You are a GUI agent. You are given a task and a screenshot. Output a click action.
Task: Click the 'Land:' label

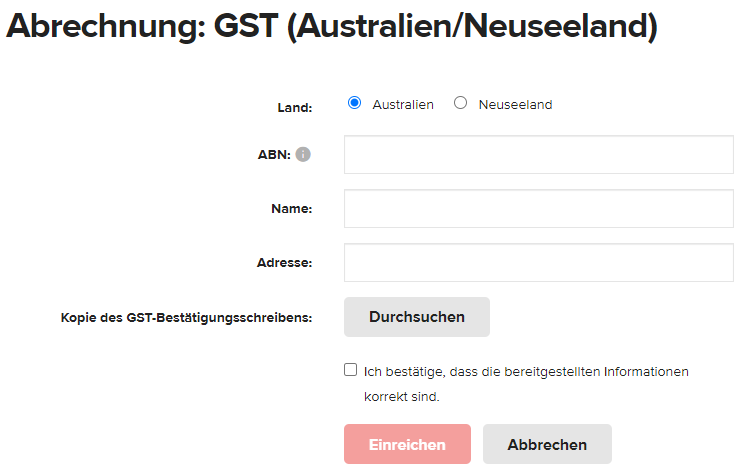click(295, 108)
